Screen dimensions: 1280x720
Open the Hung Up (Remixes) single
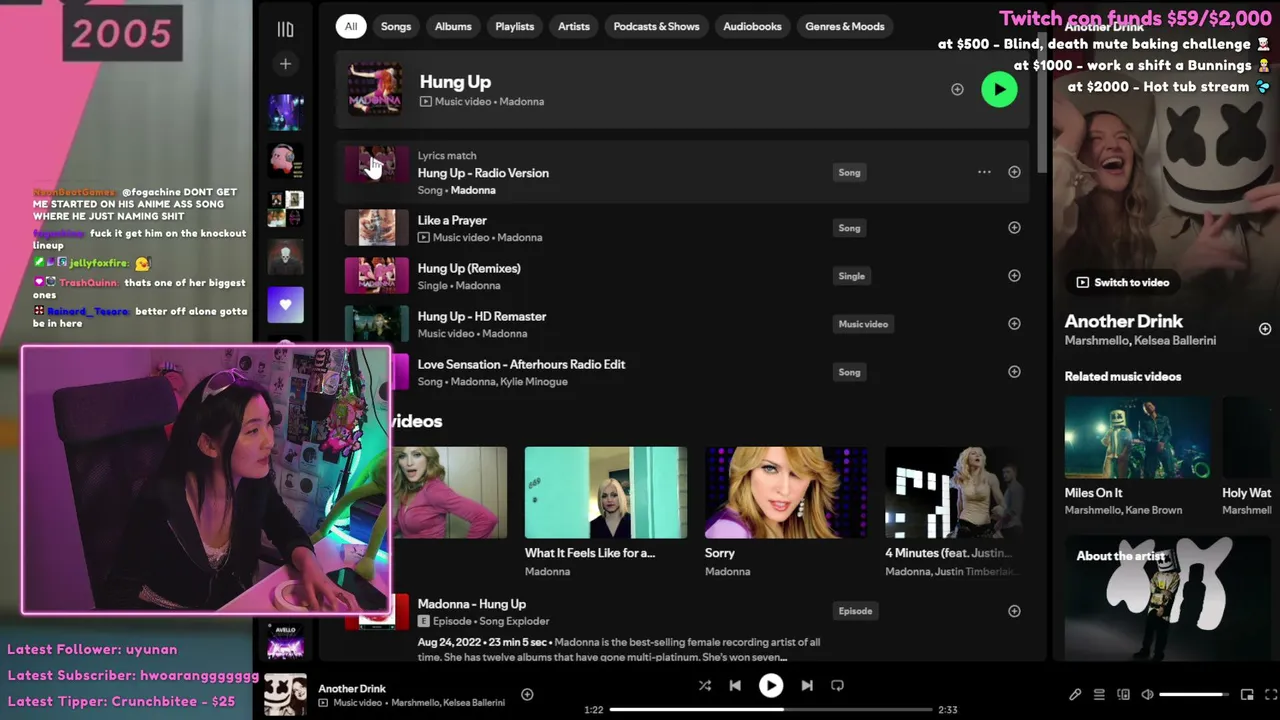coord(469,268)
